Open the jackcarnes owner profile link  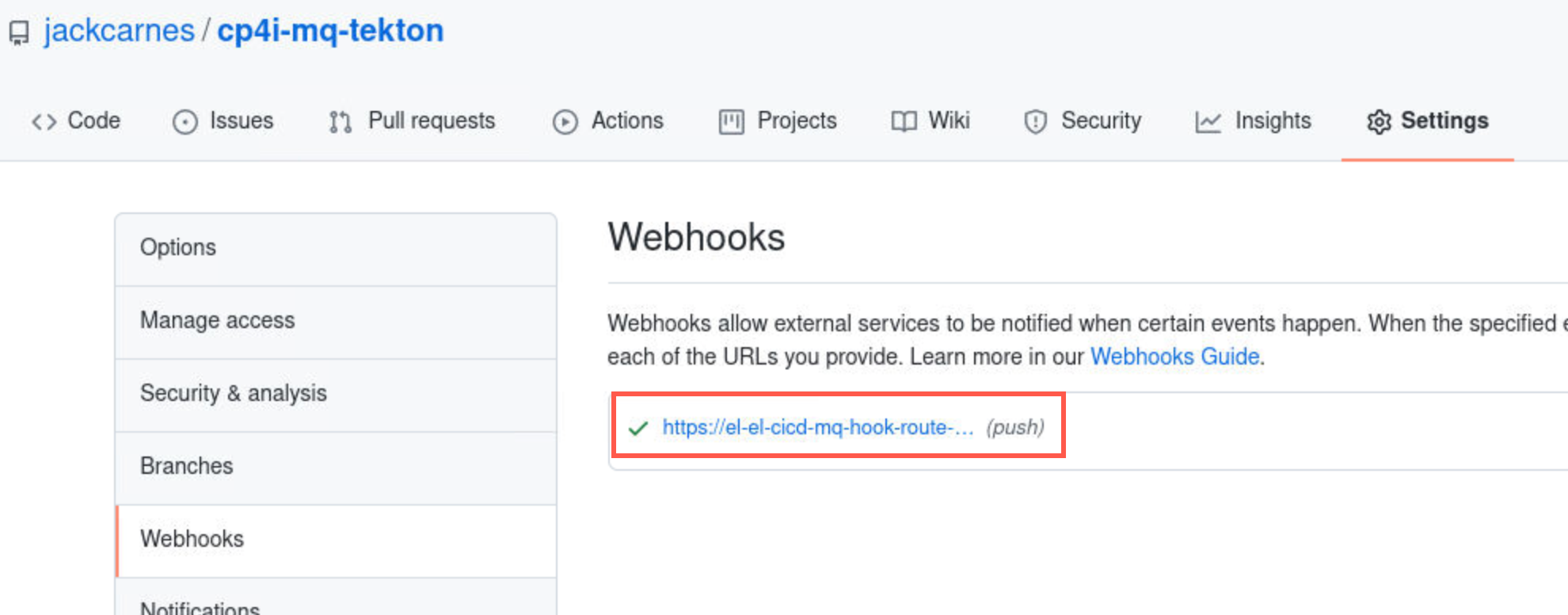(x=119, y=31)
